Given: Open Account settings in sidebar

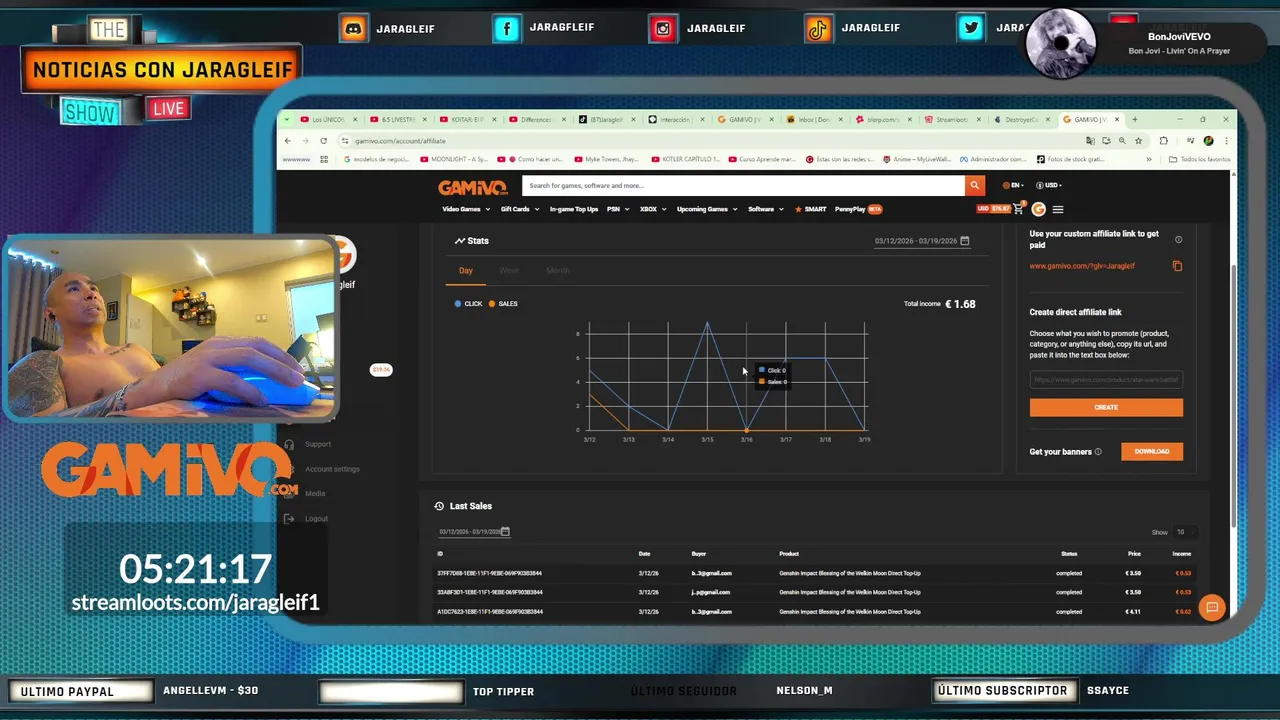Looking at the screenshot, I should click(332, 469).
